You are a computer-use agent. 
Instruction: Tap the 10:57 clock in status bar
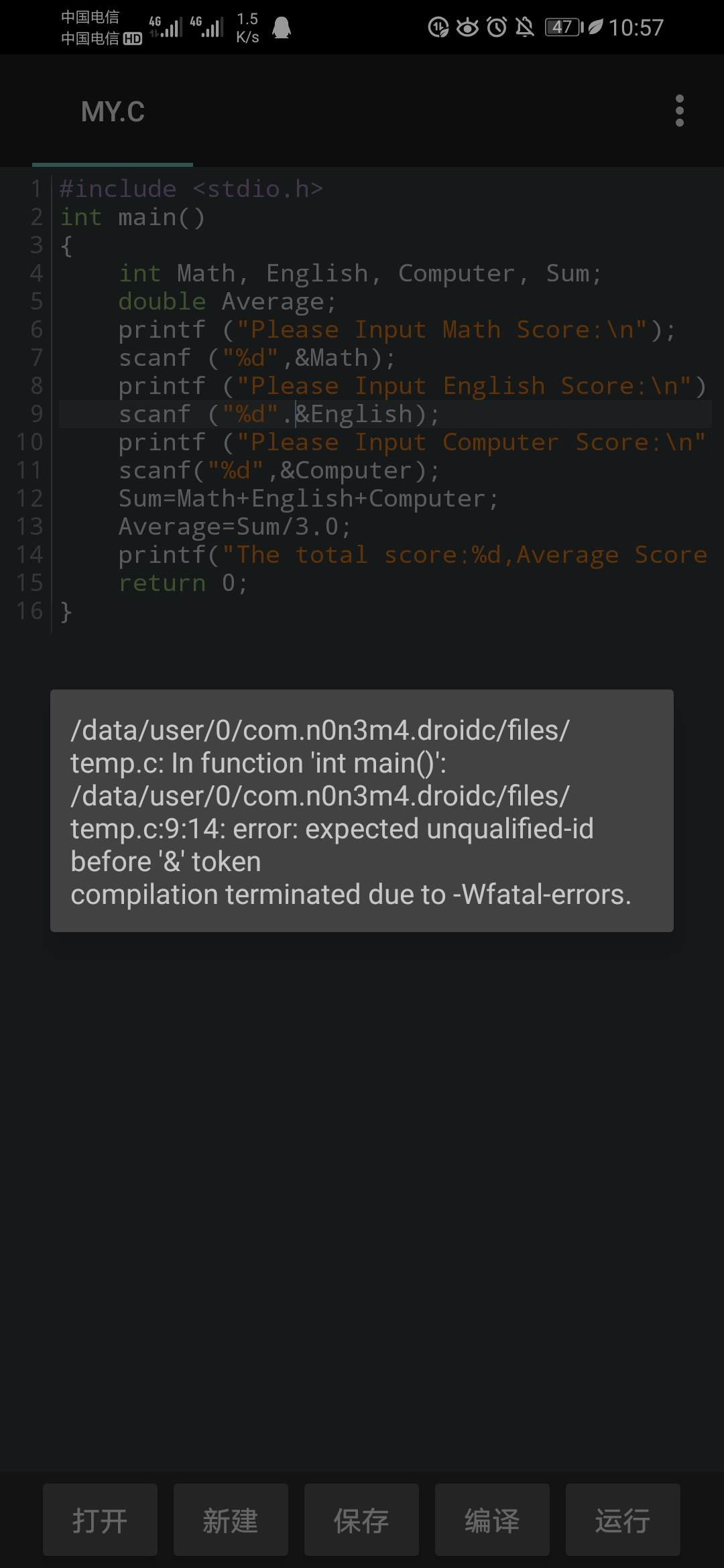click(x=636, y=27)
